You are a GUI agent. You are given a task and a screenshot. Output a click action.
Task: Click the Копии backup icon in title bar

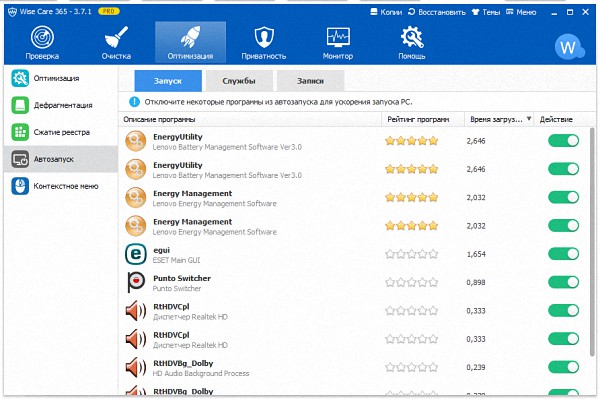374,12
